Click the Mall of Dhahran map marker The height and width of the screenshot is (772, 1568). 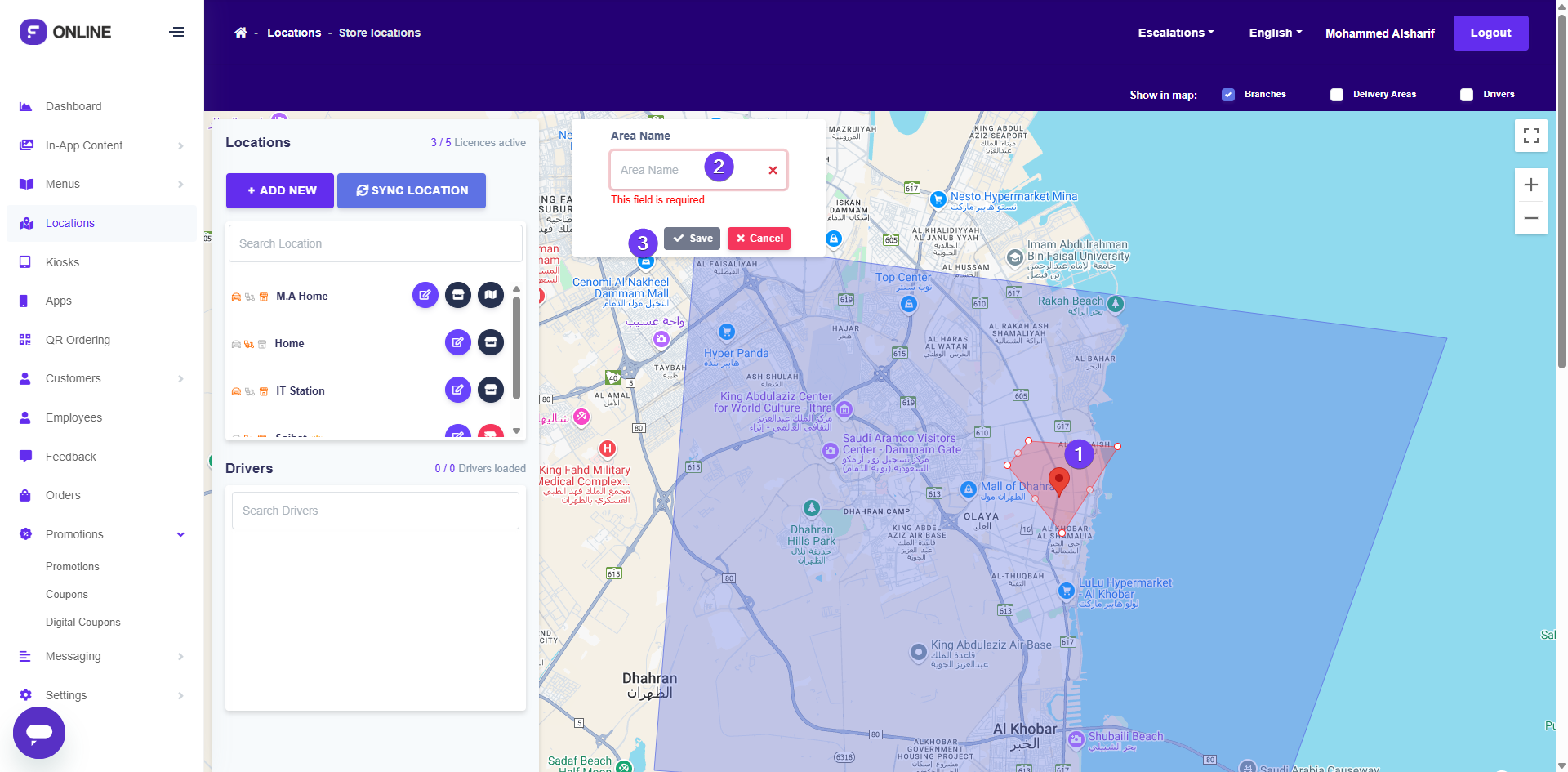click(x=969, y=489)
